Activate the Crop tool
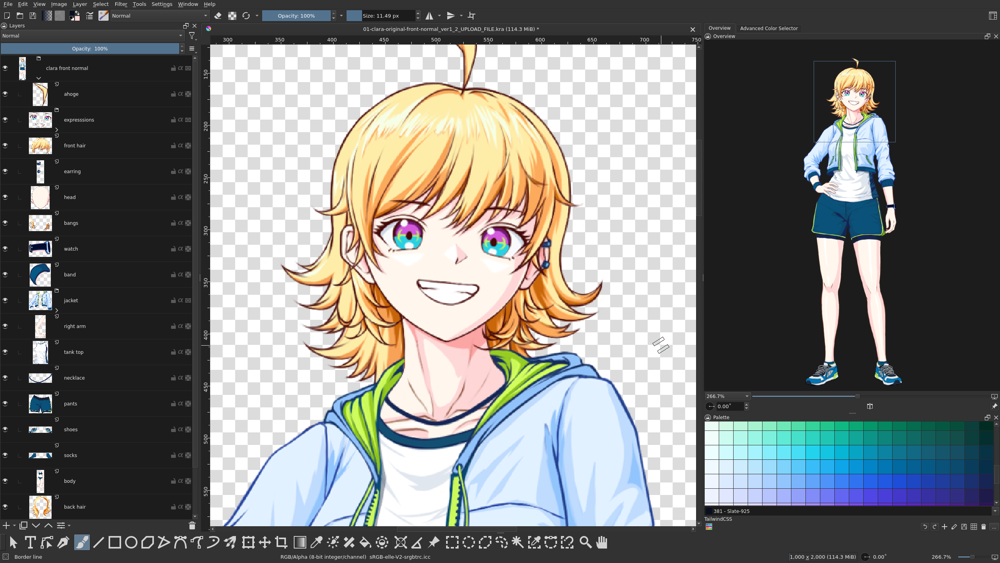Screen dimensions: 1000x563 [282, 542]
